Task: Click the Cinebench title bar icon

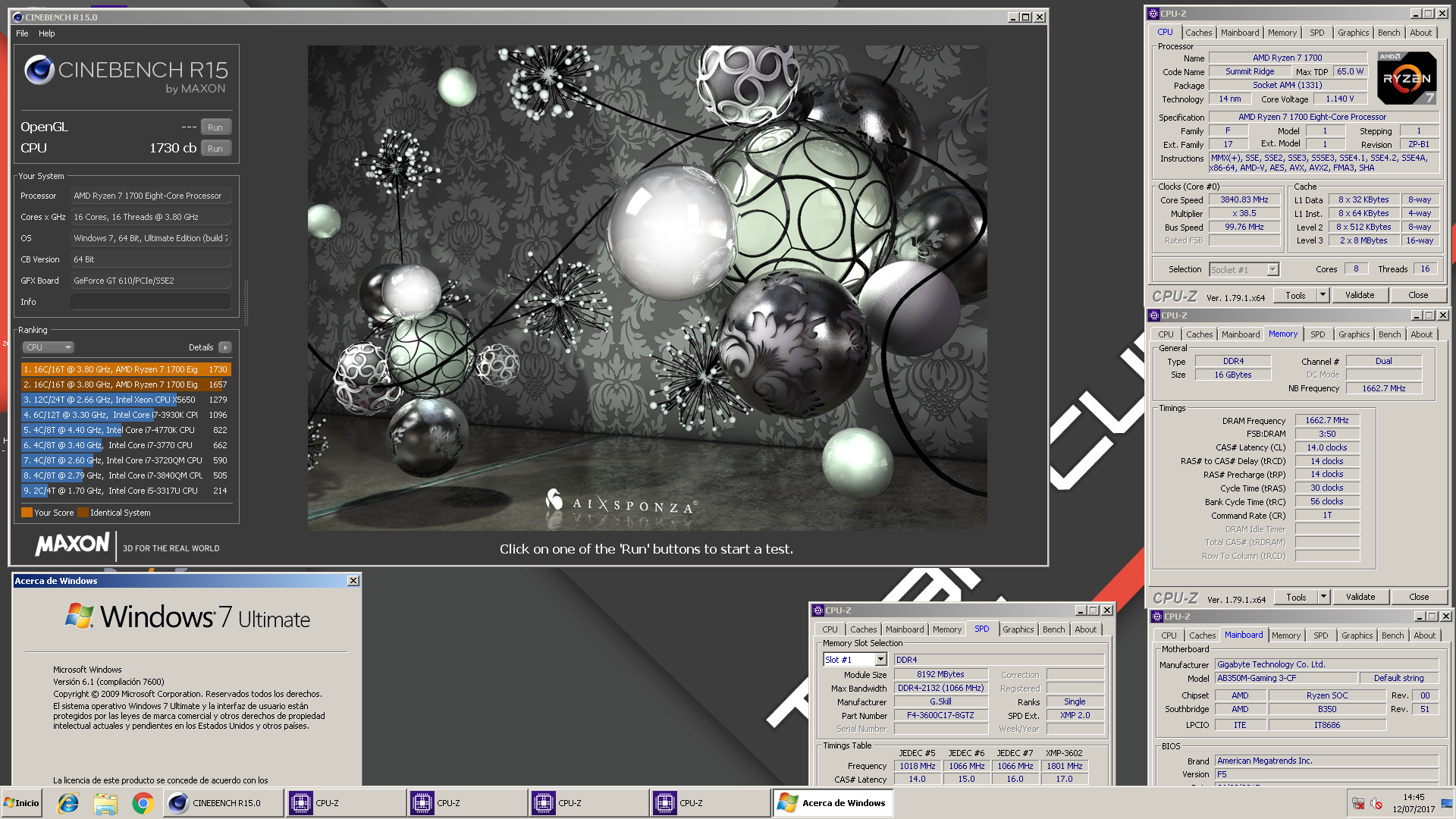Action: (18, 17)
